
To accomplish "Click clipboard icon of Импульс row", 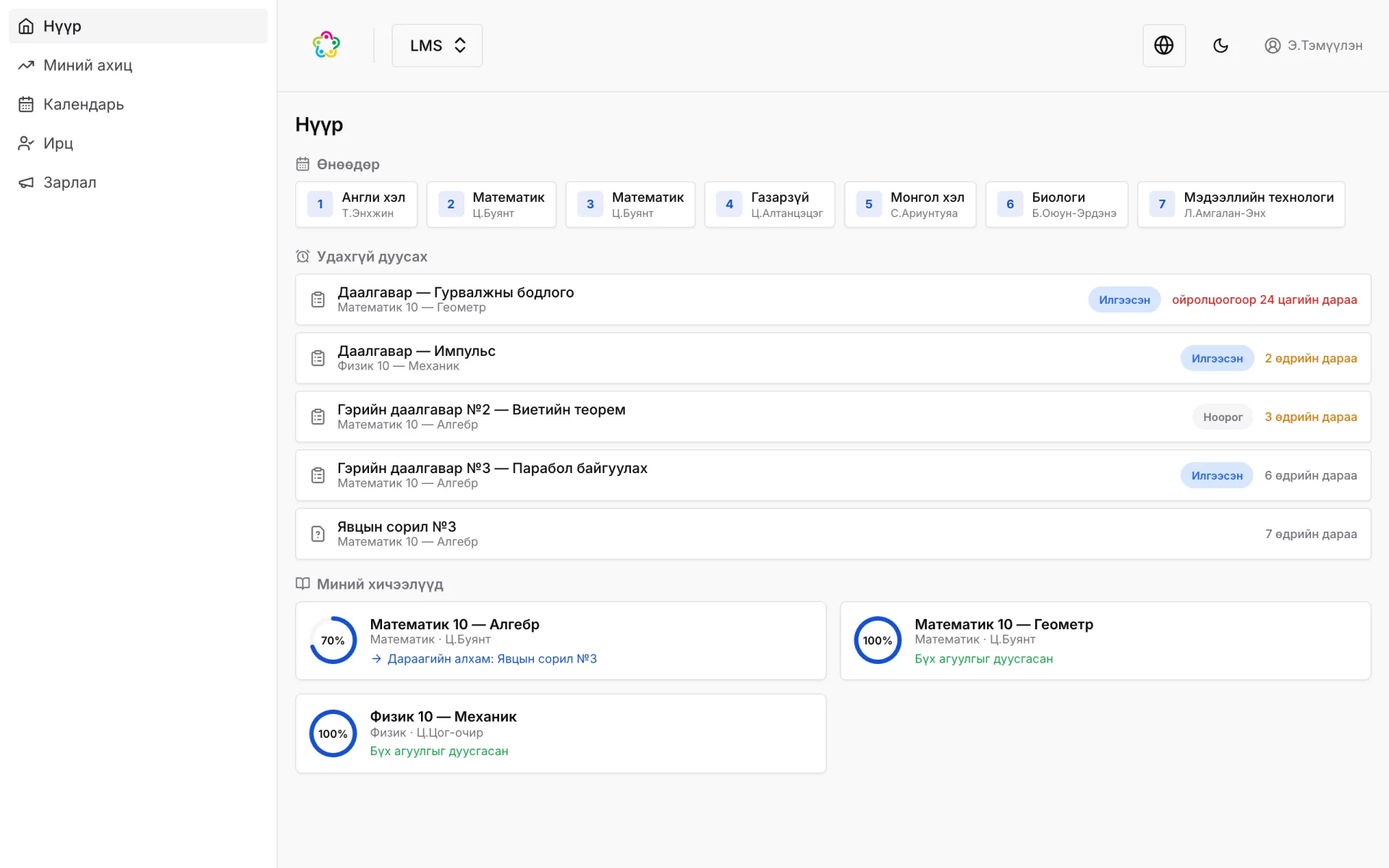I will tap(318, 358).
